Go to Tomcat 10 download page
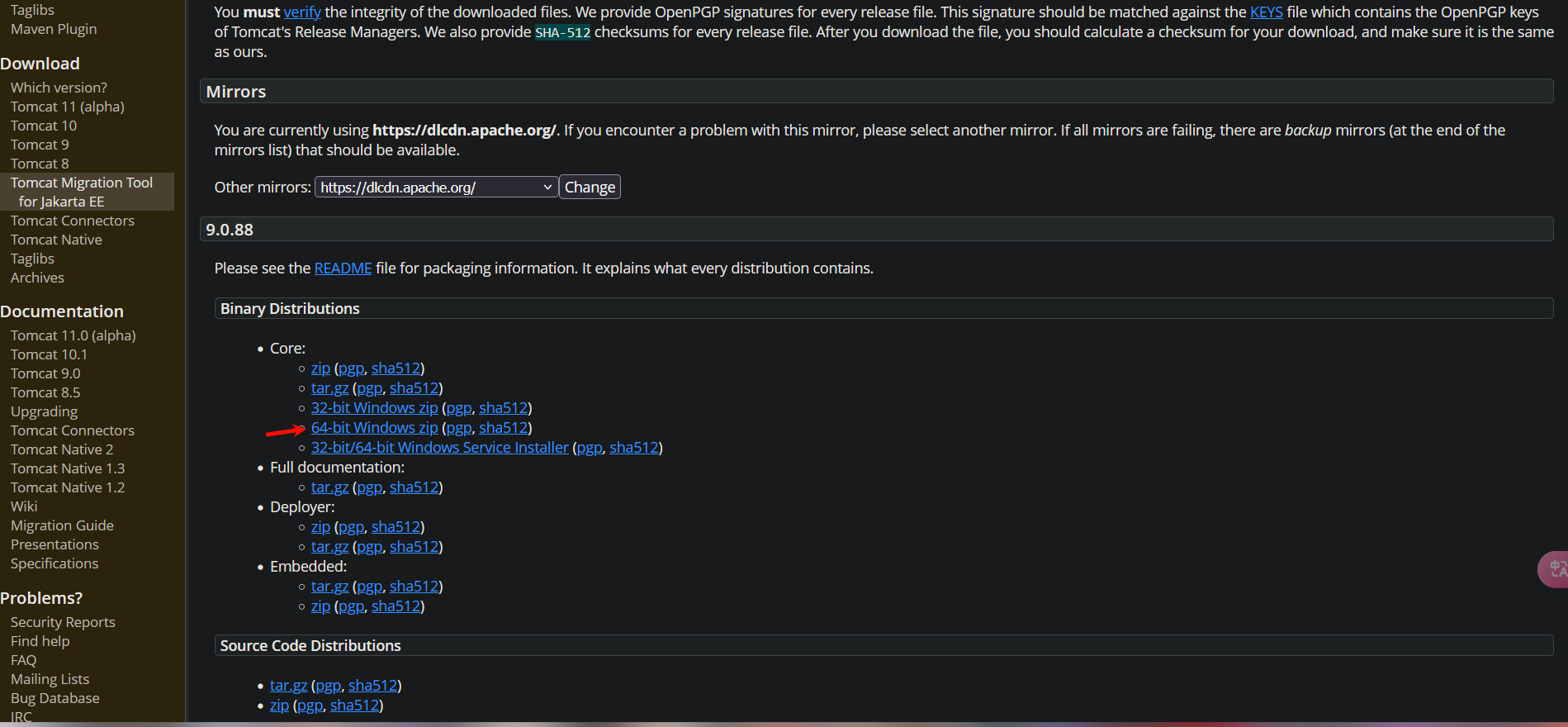1568x727 pixels. point(44,126)
